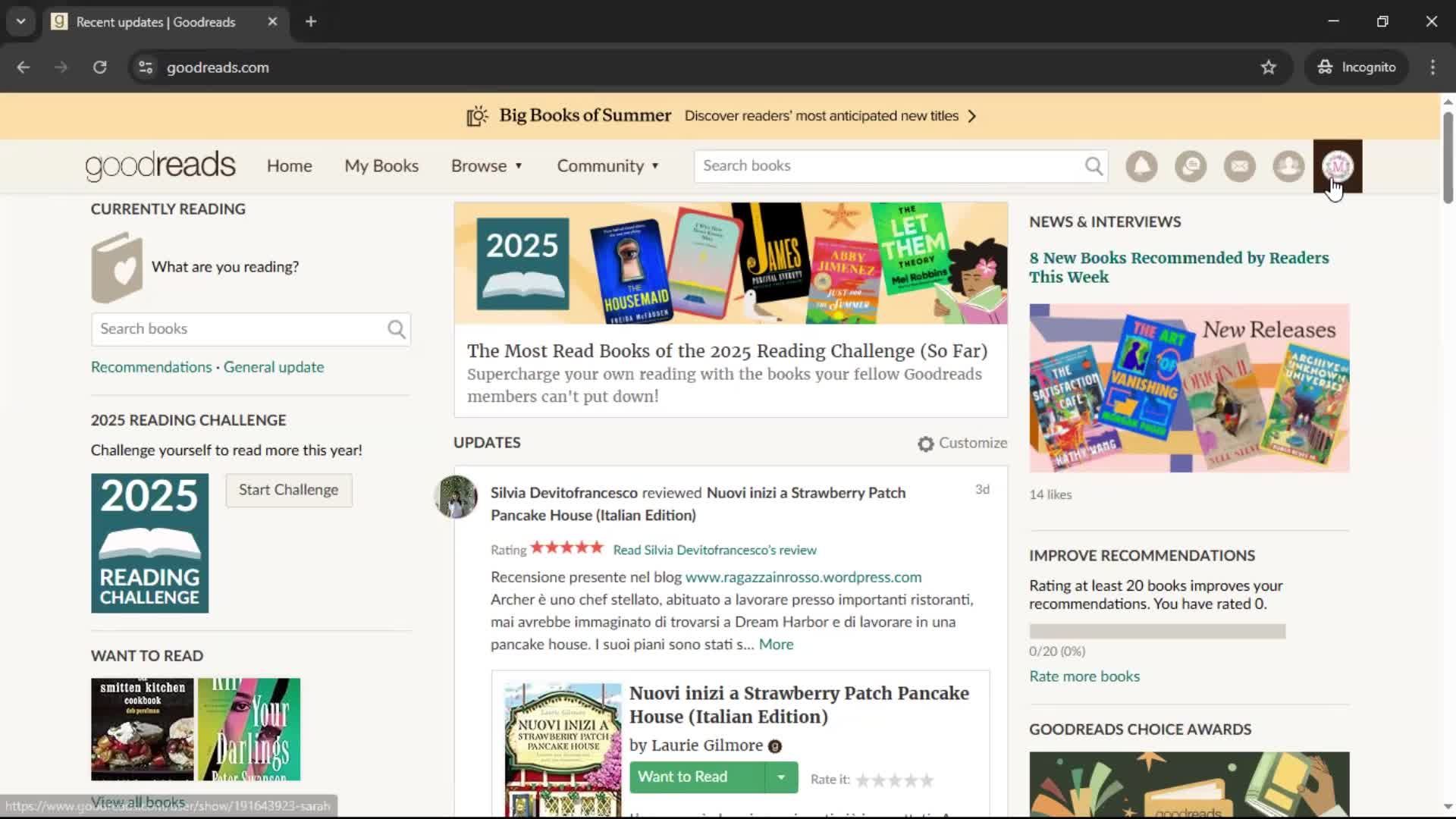Click the green Want to Read button
1456x819 pixels.
[697, 777]
